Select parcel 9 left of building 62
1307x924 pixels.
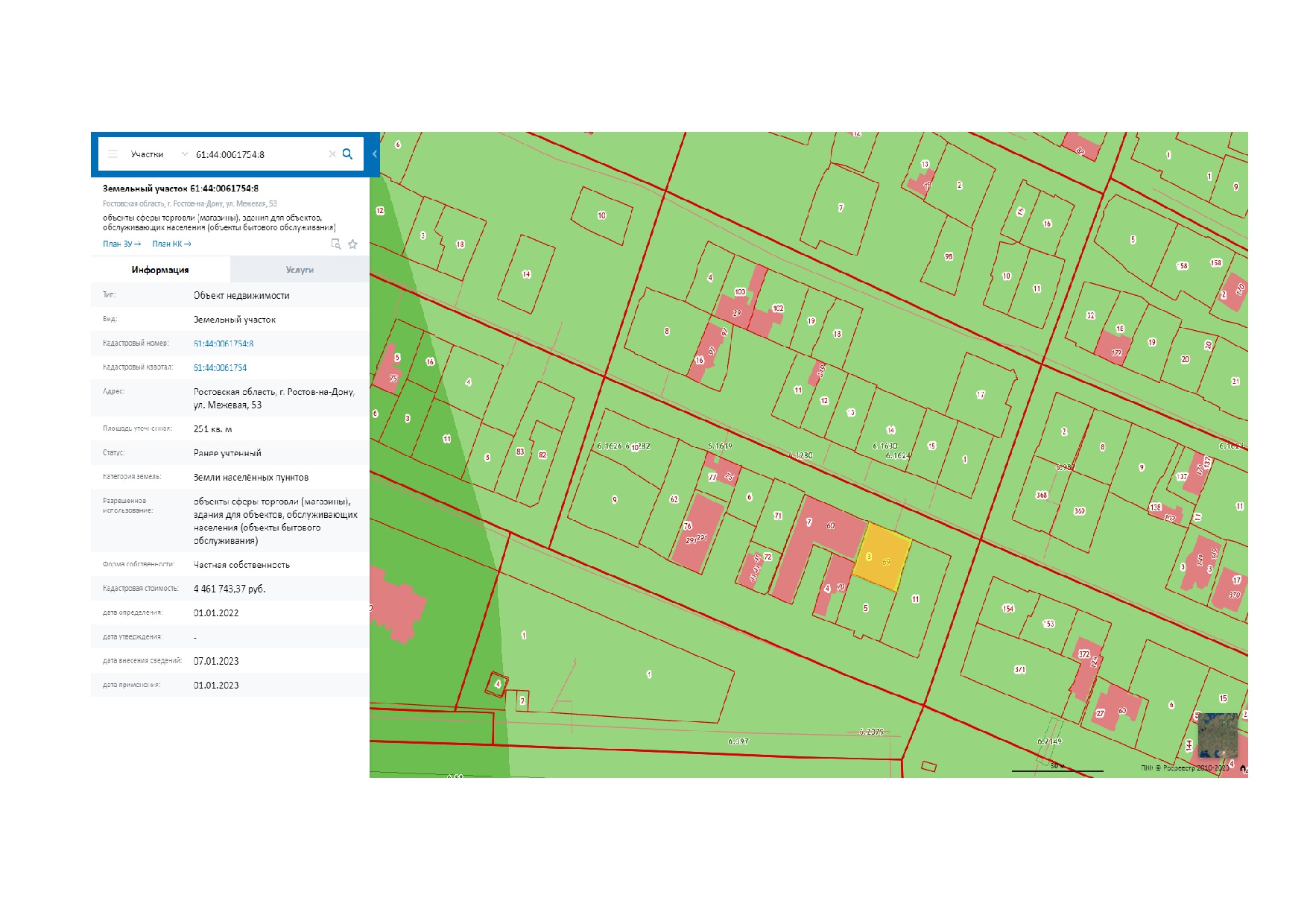[x=614, y=499]
